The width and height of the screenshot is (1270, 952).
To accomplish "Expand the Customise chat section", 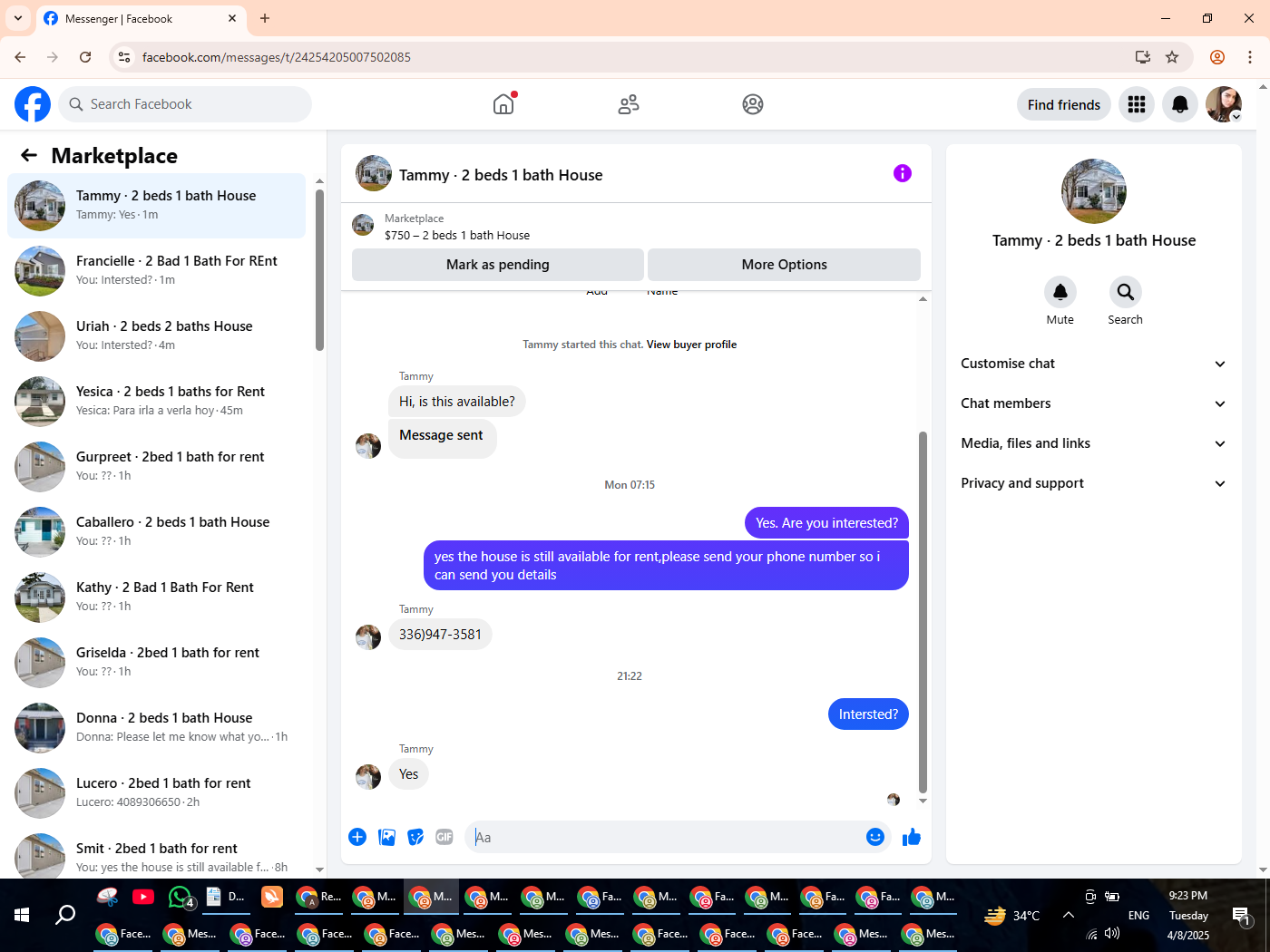I will (x=1093, y=364).
